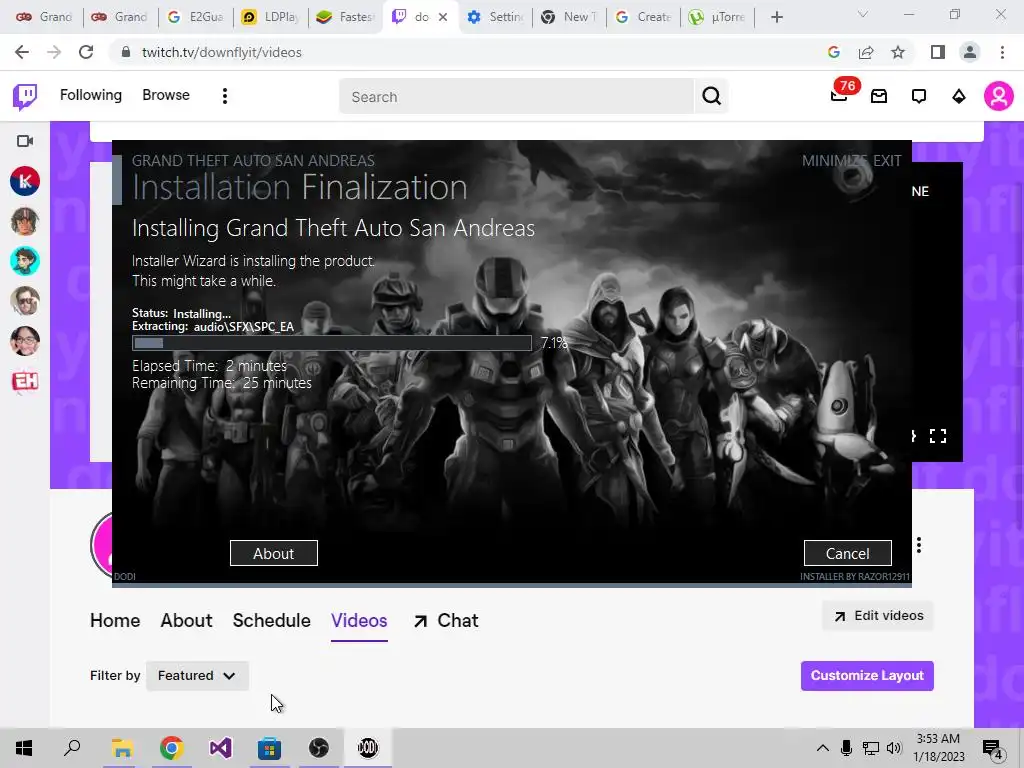Switch to the About channel tab

187,620
